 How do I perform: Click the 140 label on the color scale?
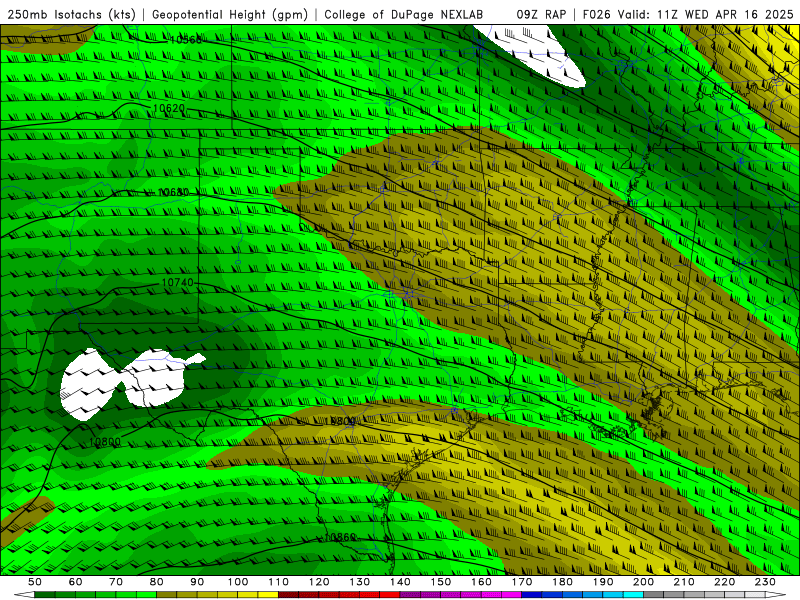point(400,582)
